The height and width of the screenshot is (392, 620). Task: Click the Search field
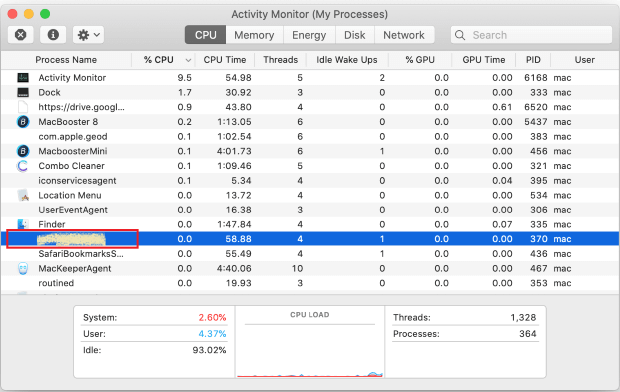pyautogui.click(x=531, y=35)
